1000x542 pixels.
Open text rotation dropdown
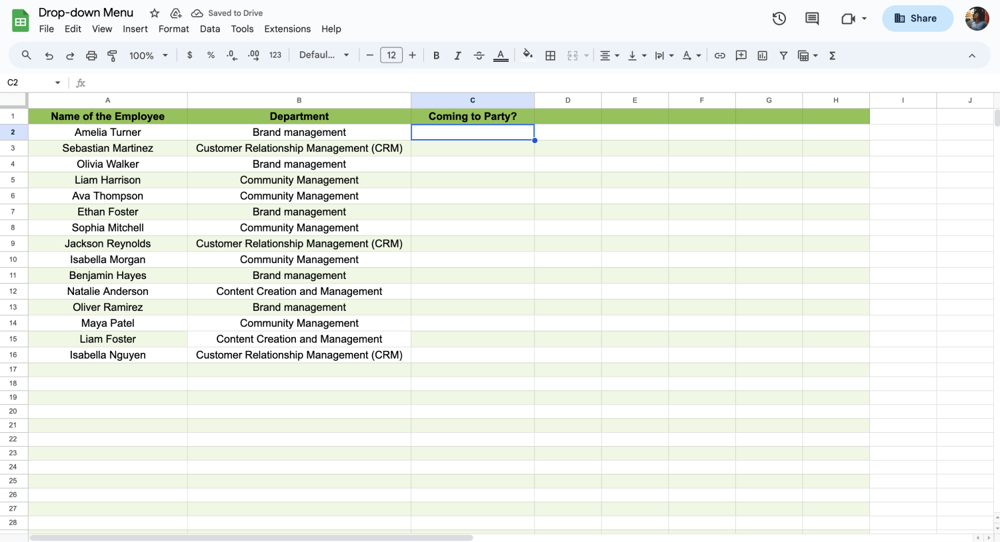click(x=691, y=55)
